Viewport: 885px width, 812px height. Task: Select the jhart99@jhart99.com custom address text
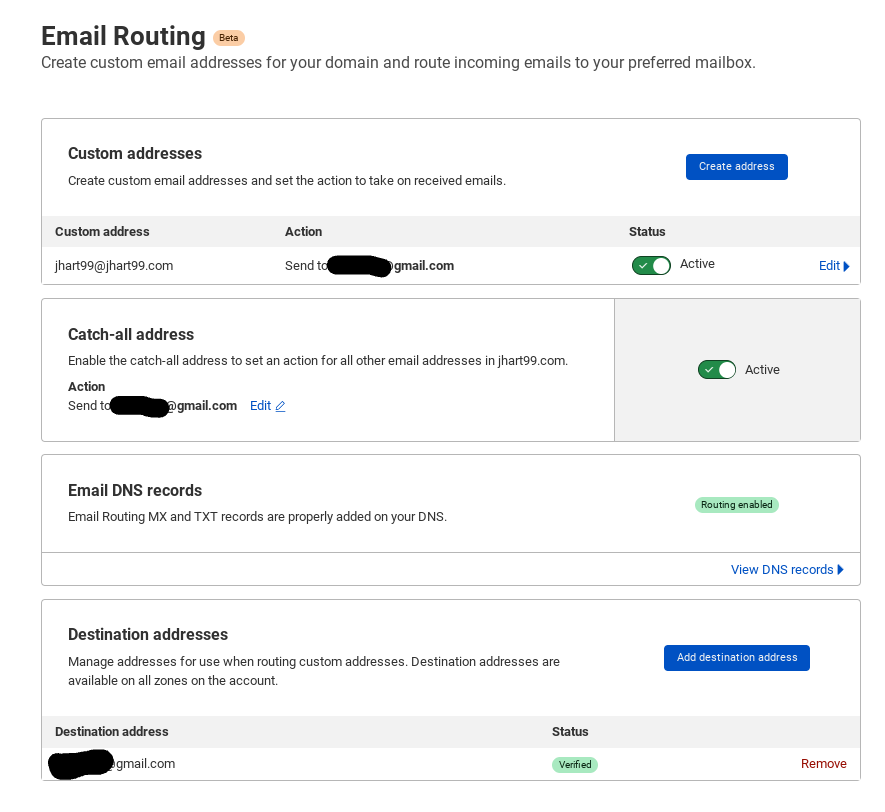(114, 266)
